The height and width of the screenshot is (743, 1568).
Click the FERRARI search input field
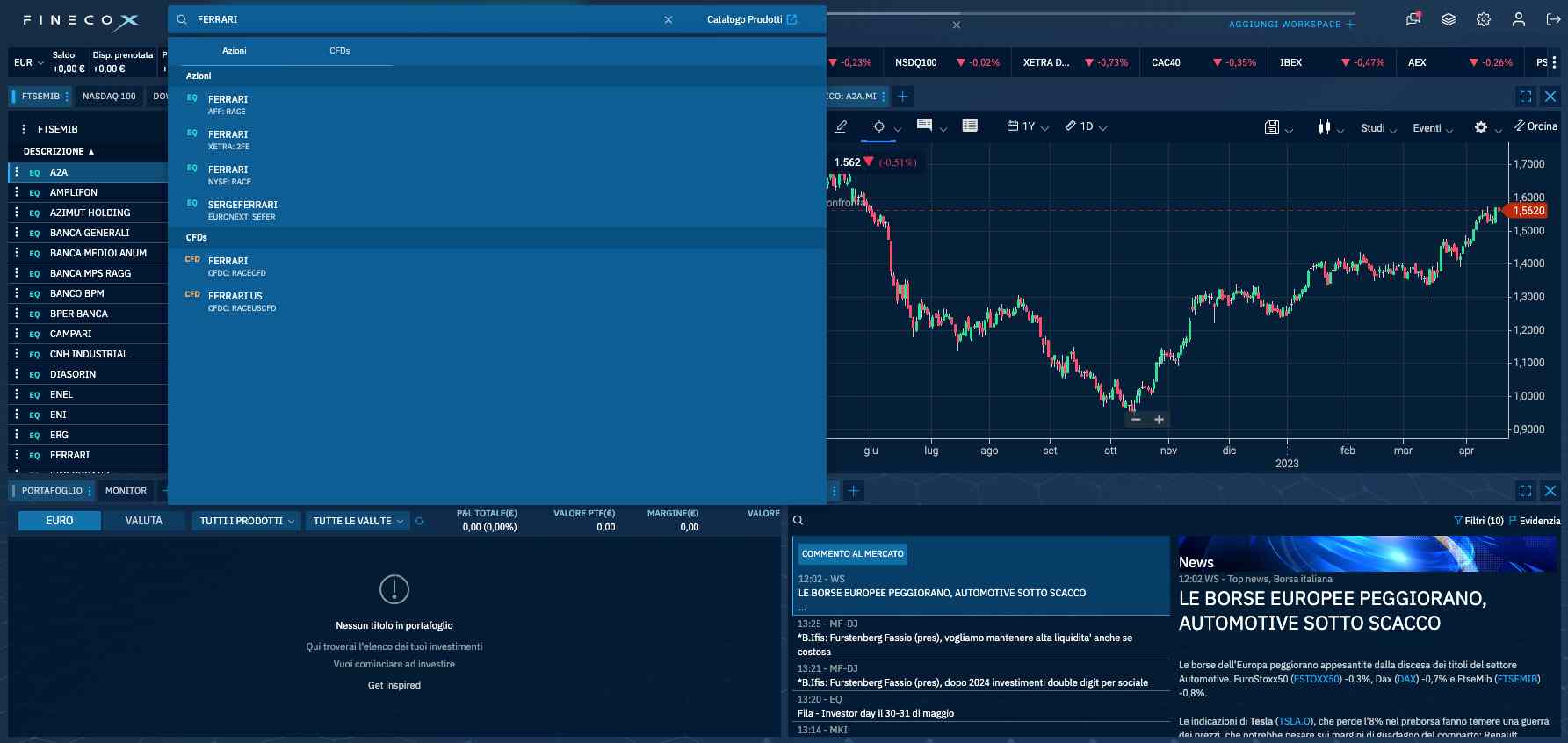pyautogui.click(x=422, y=19)
